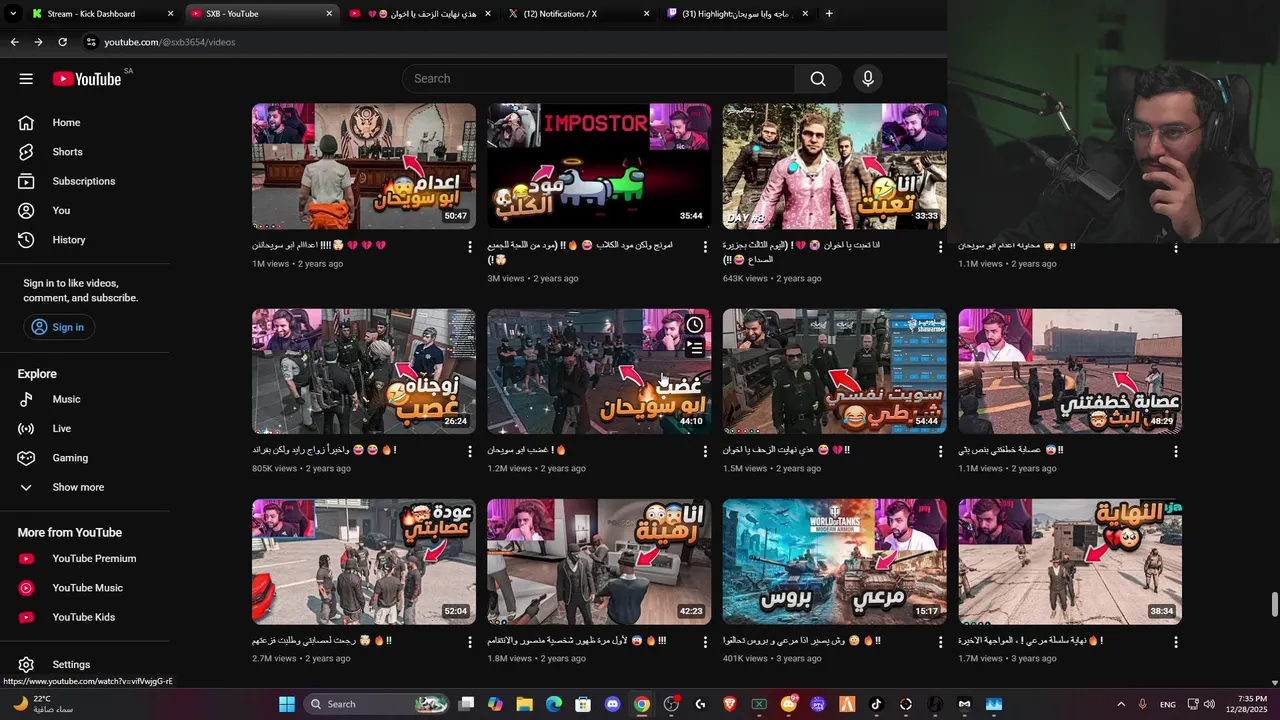The width and height of the screenshot is (1280, 720).
Task: Open the 26:24 video thumbnail
Action: pyautogui.click(x=364, y=371)
